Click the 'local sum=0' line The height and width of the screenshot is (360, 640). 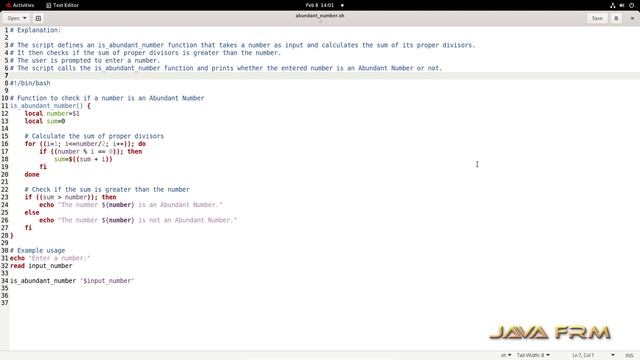click(45, 121)
